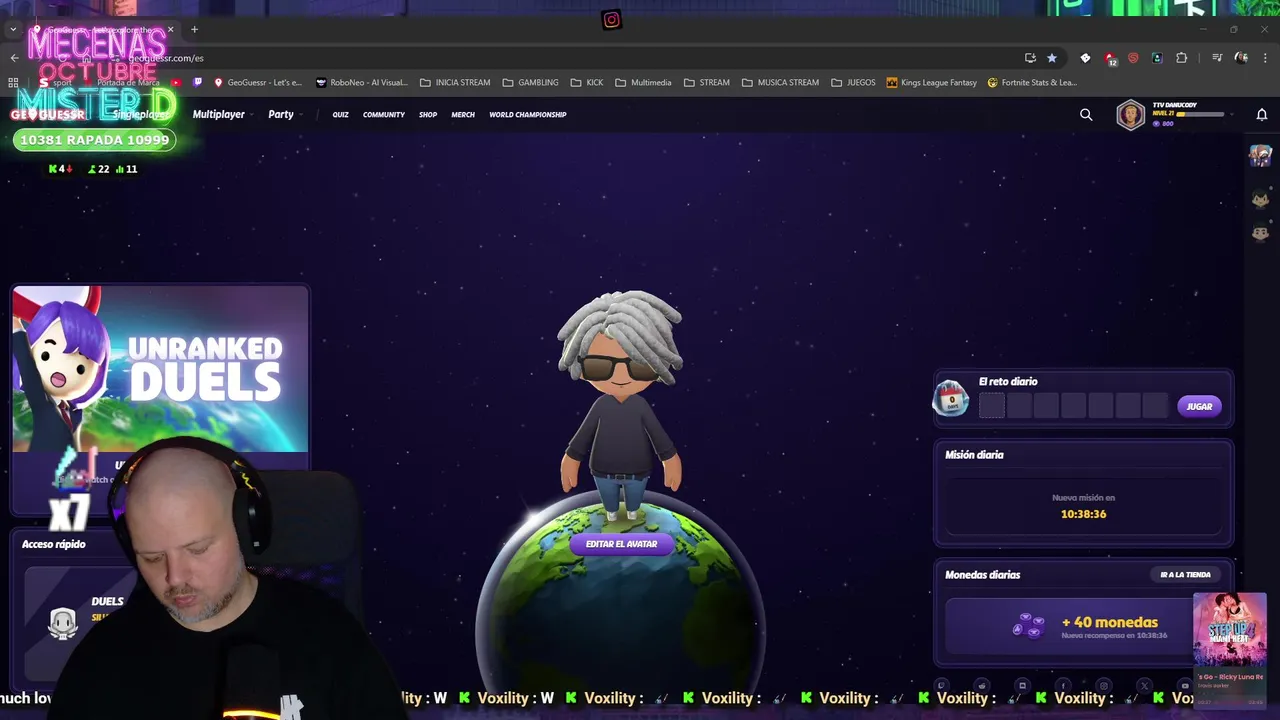Open the red spiral extension icon
1280x720 pixels.
coord(1133,58)
